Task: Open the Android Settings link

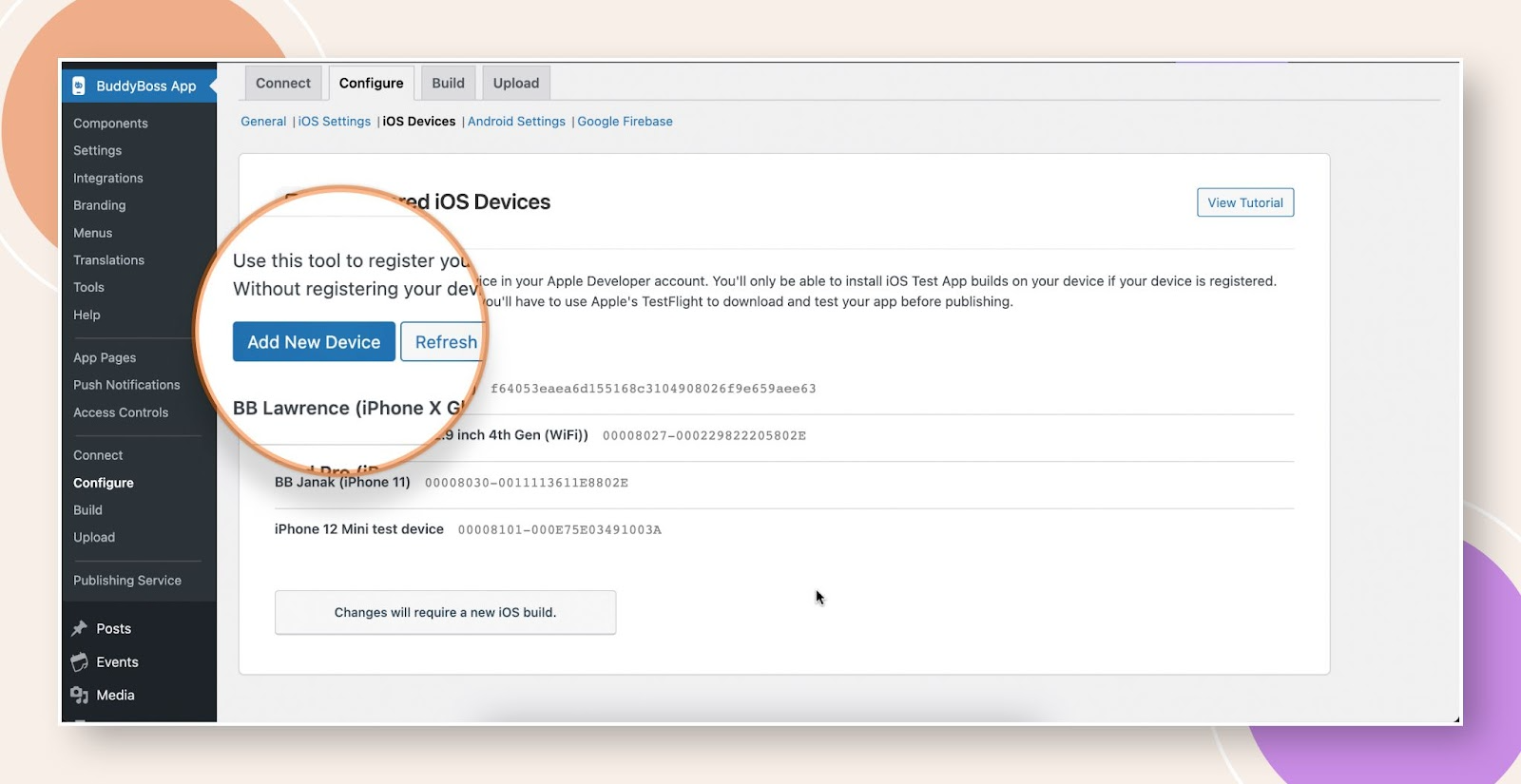Action: click(x=516, y=122)
